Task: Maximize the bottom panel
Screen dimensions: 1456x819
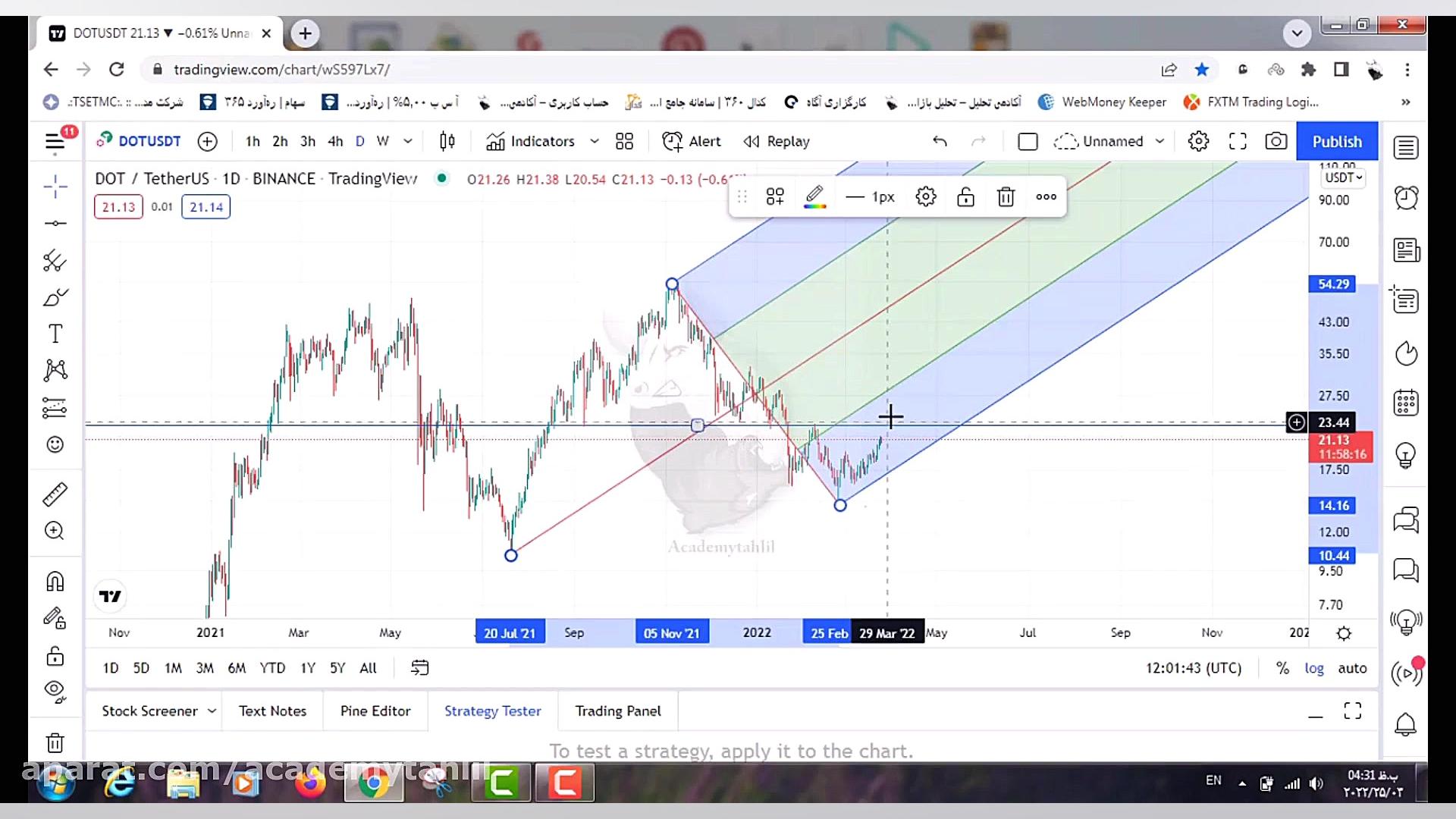Action: click(1353, 711)
